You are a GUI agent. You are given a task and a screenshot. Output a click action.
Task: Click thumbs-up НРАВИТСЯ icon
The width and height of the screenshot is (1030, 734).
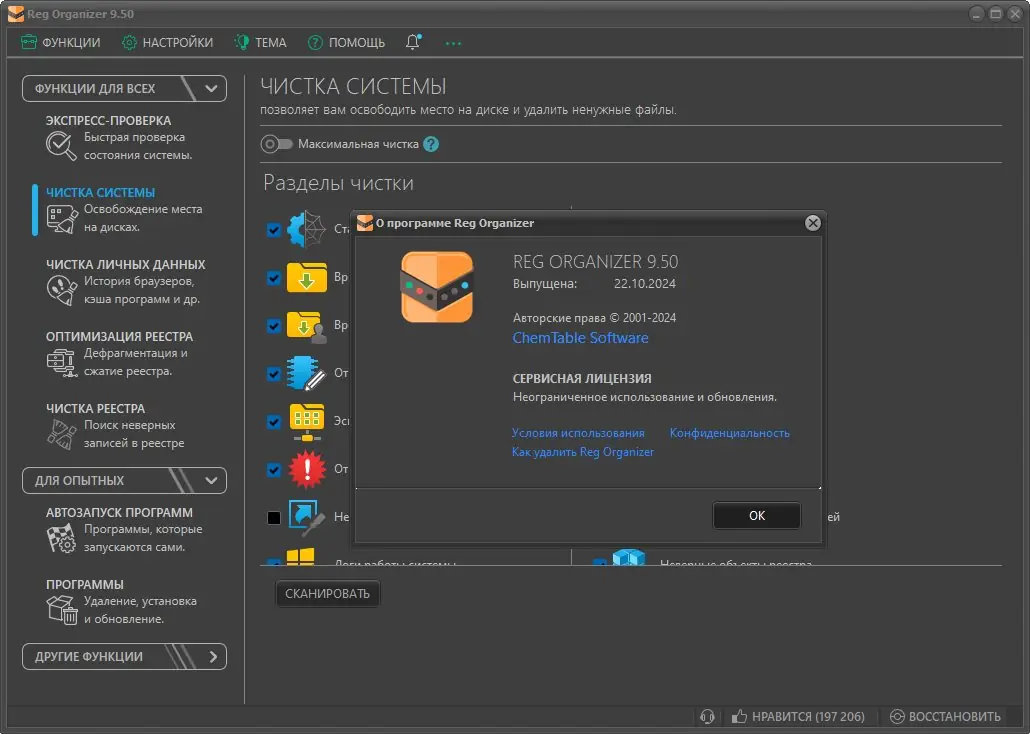click(x=739, y=716)
